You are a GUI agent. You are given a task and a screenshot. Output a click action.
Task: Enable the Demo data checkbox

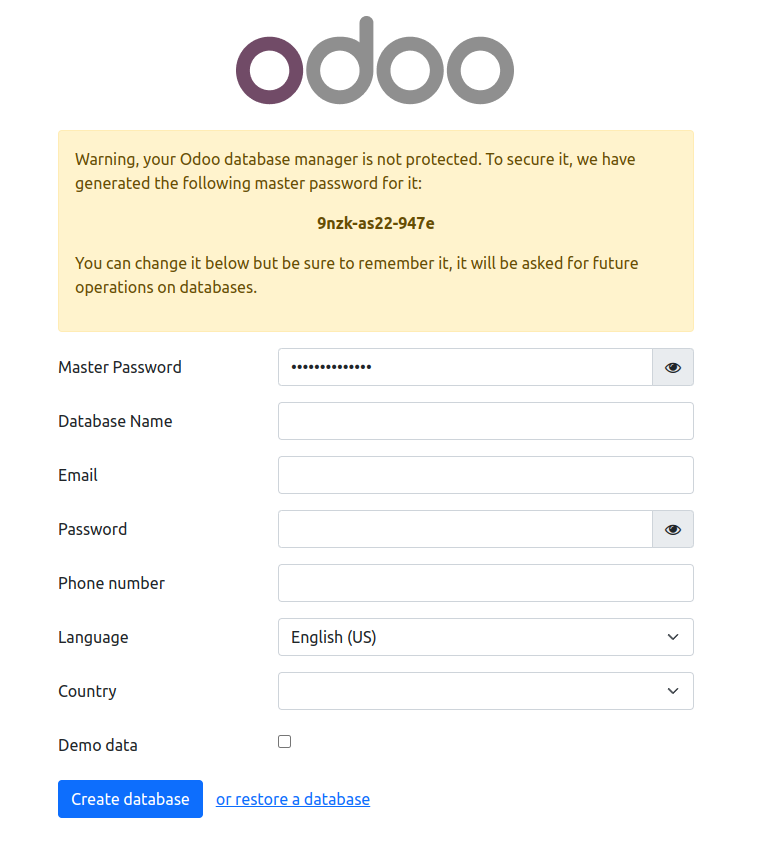tap(284, 741)
